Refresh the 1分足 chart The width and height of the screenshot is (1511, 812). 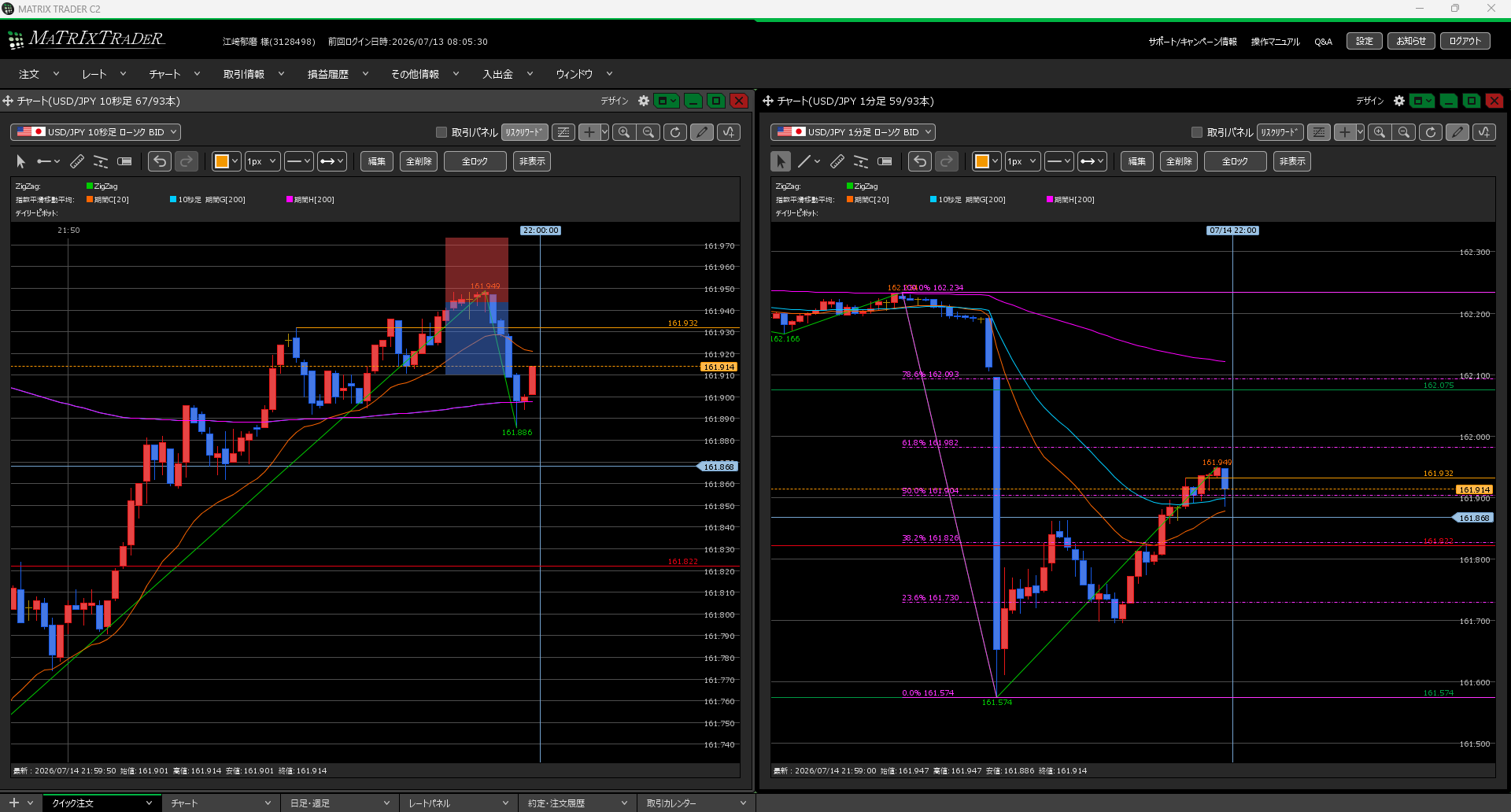click(x=1431, y=132)
